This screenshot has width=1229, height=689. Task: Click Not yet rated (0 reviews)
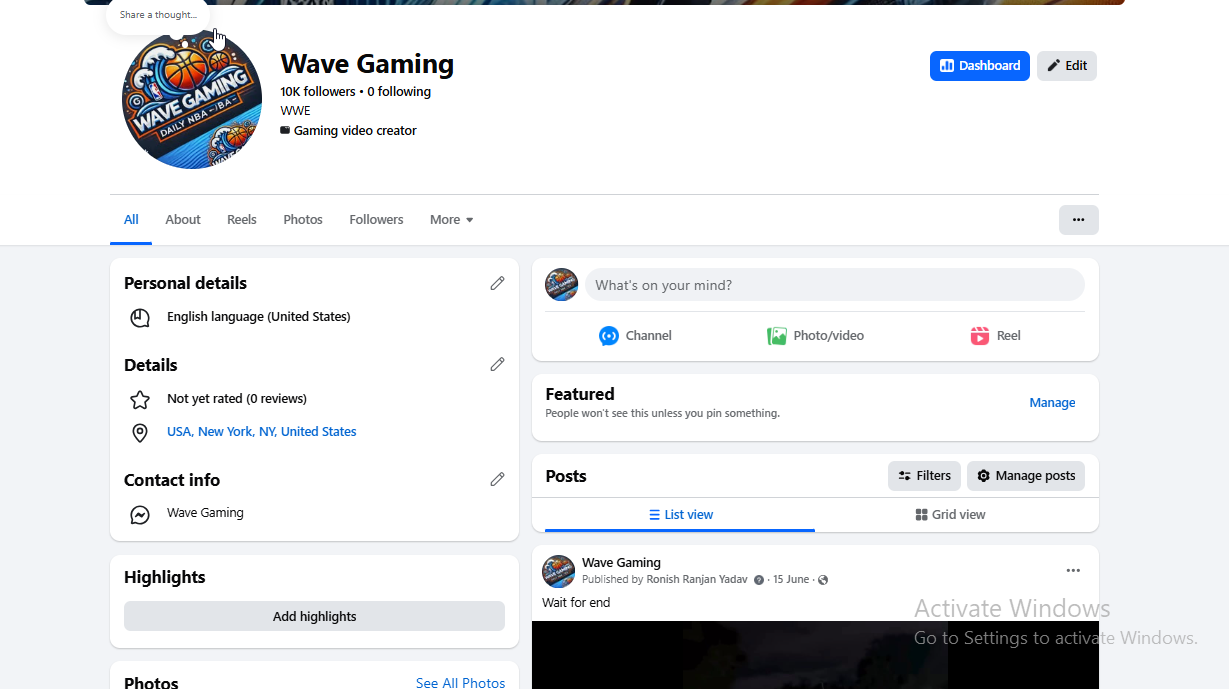click(237, 399)
